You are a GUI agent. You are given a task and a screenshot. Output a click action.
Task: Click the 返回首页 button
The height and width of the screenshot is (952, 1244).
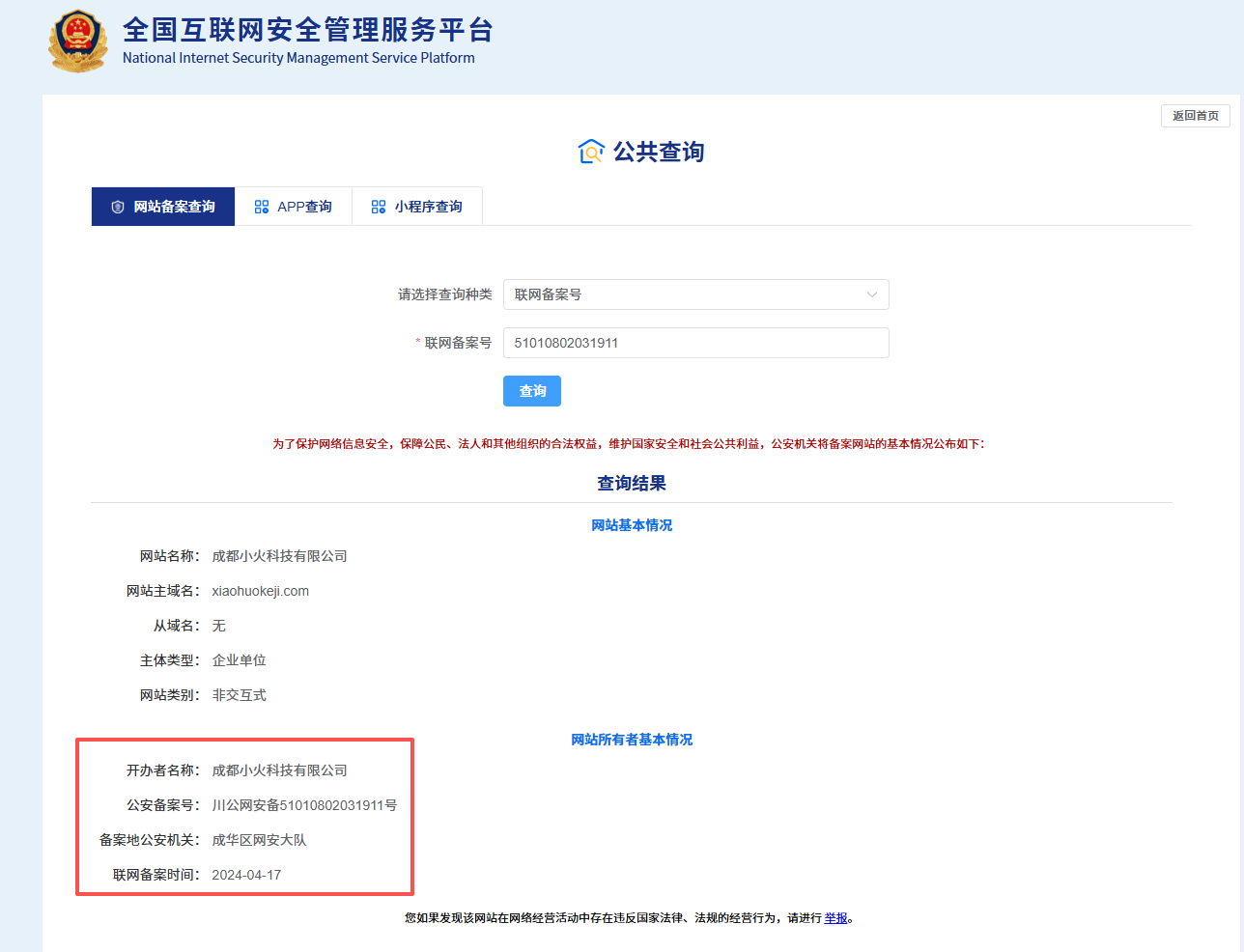point(1195,116)
